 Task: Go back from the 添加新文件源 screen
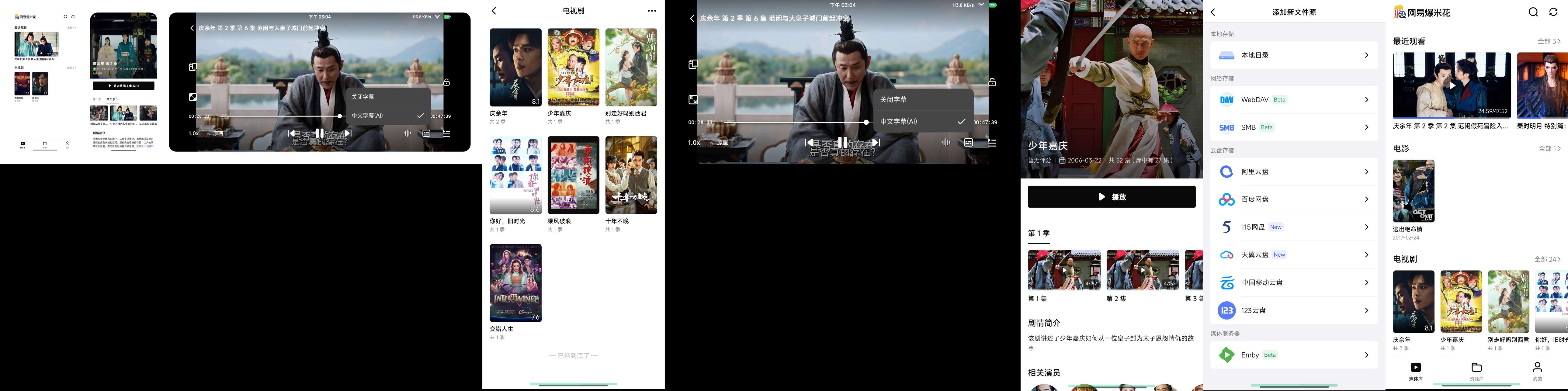tap(1212, 12)
